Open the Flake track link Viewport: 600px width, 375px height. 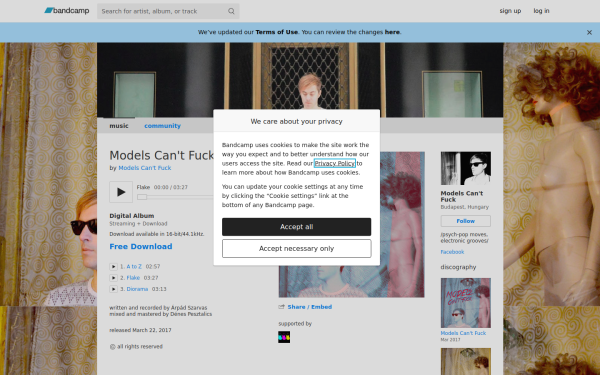133,278
